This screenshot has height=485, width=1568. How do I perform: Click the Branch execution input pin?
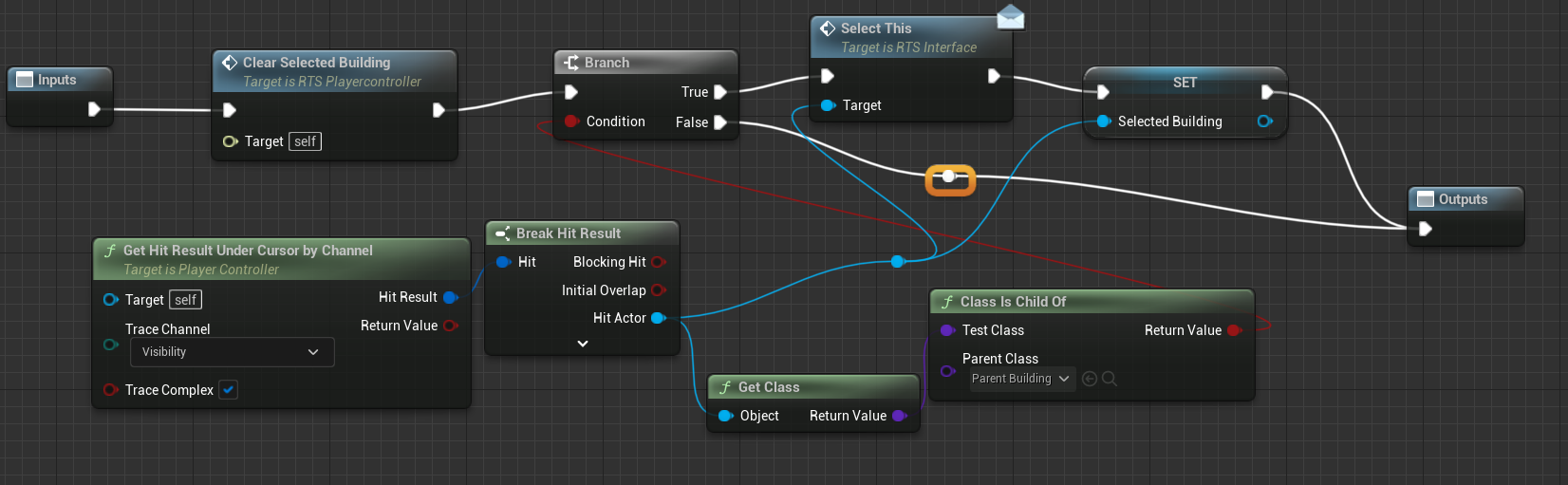tap(570, 92)
